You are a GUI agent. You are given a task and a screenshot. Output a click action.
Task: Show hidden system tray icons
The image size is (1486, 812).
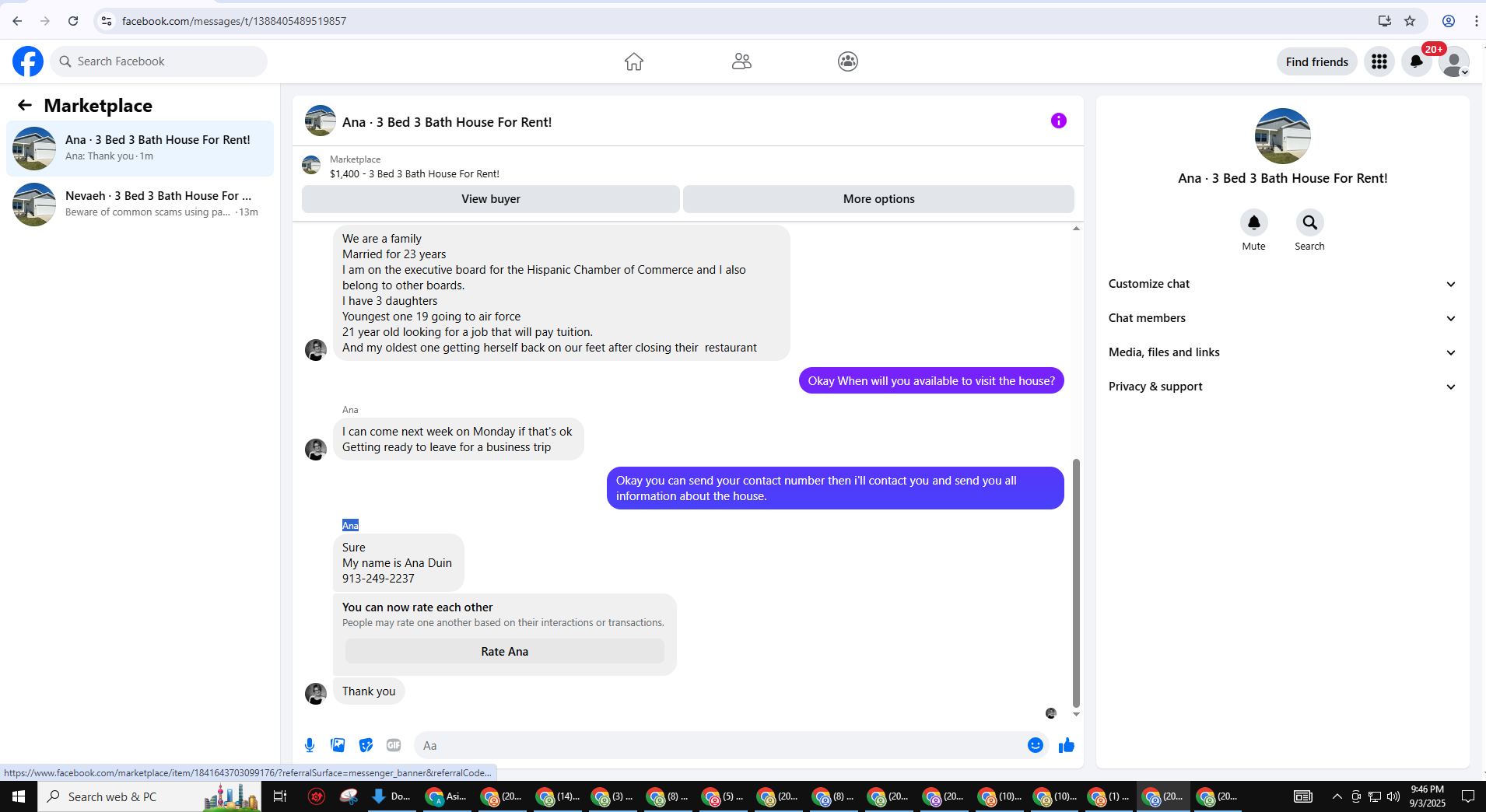[1337, 796]
